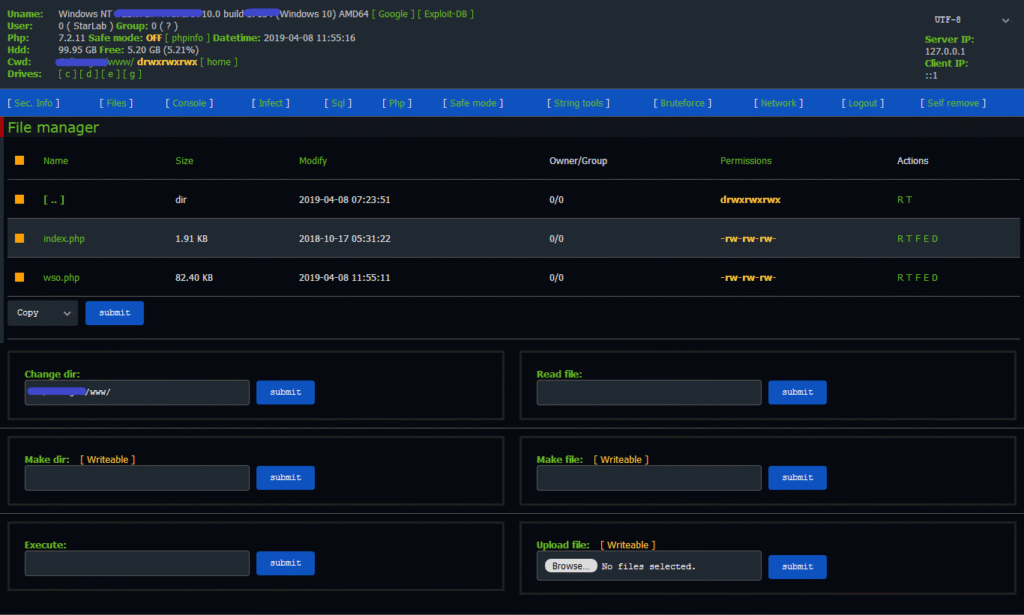Open drive c from Drives list
The width and height of the screenshot is (1024, 615).
point(67,74)
